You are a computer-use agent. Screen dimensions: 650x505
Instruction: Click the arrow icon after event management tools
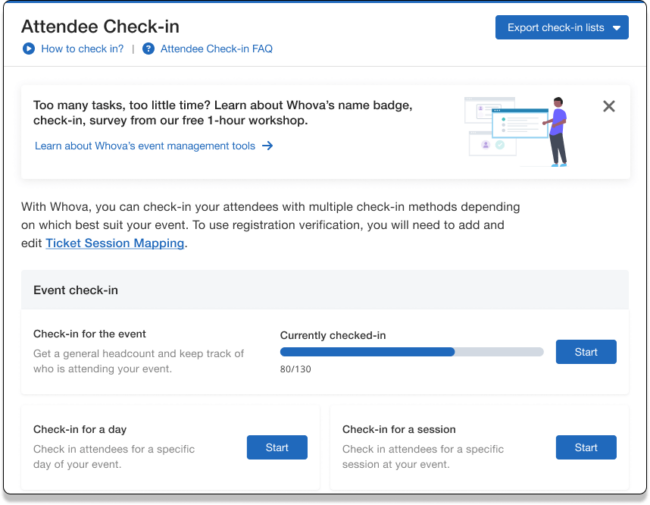click(x=267, y=146)
